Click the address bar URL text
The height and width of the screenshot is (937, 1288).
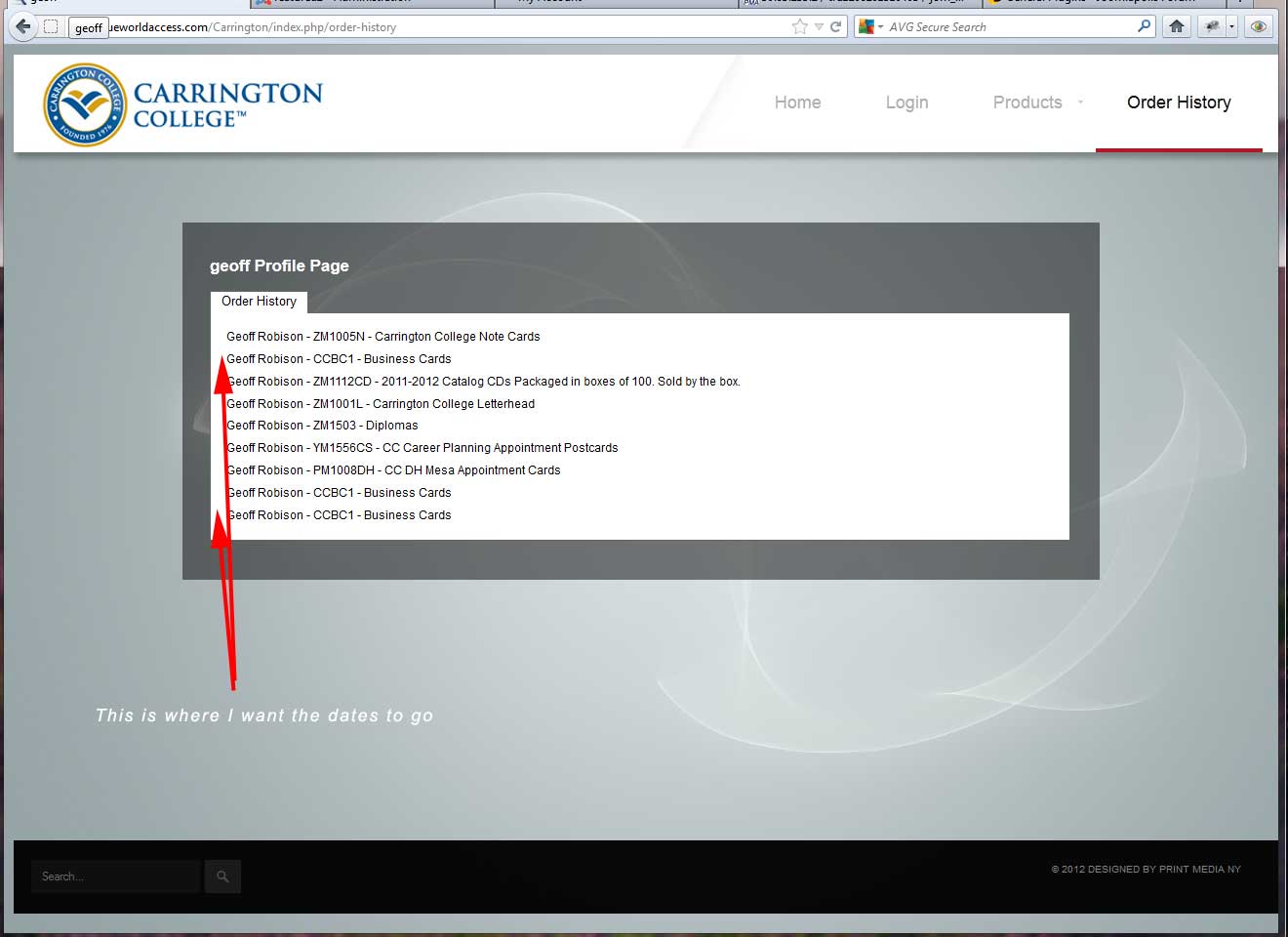point(253,27)
